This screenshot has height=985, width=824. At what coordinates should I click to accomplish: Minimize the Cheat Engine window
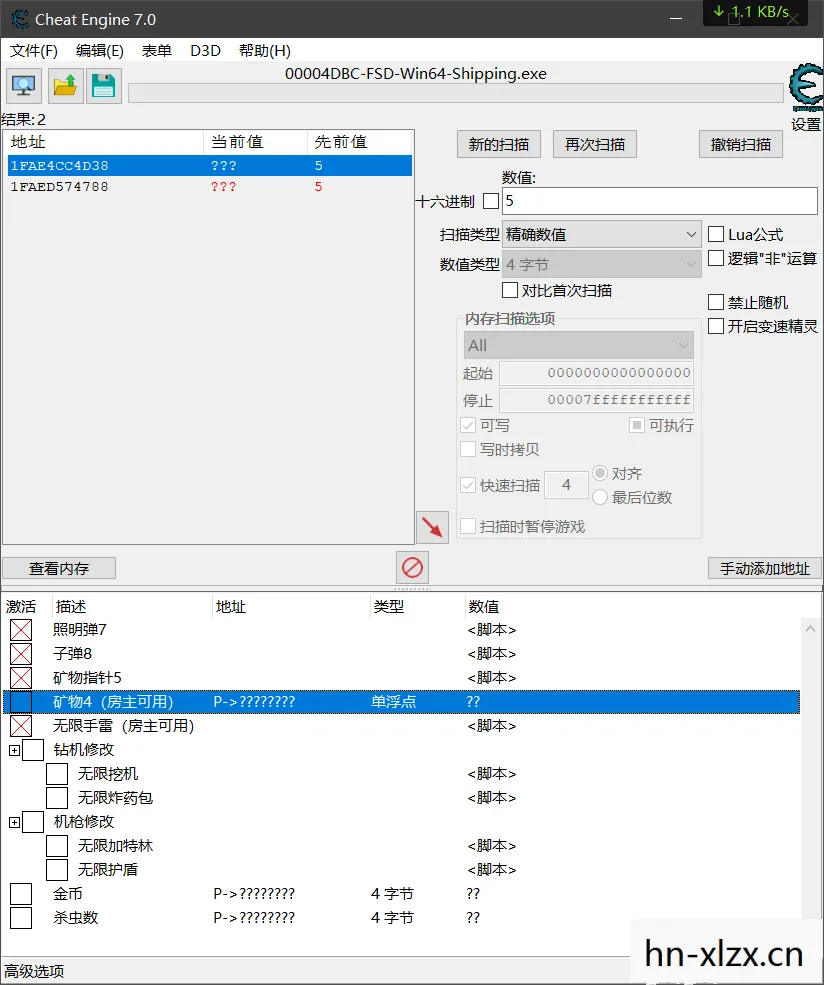pos(676,19)
